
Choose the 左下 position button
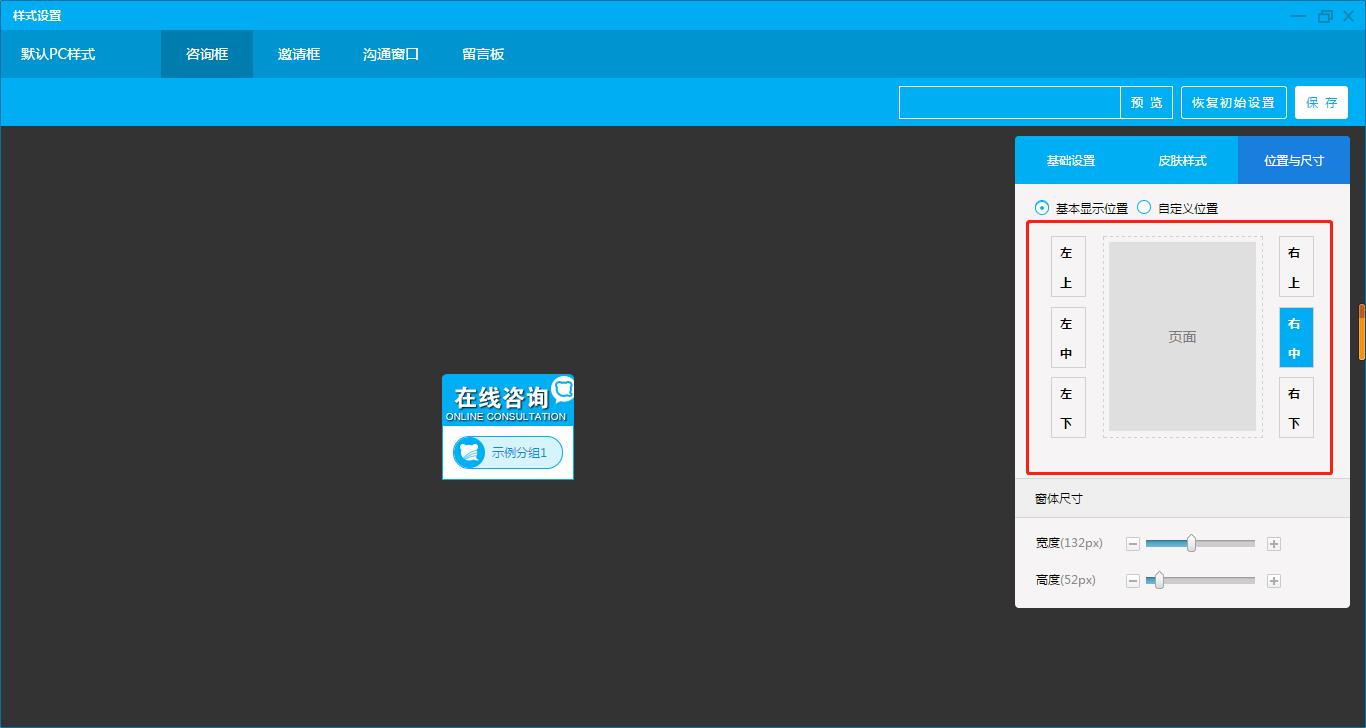pyautogui.click(x=1067, y=408)
